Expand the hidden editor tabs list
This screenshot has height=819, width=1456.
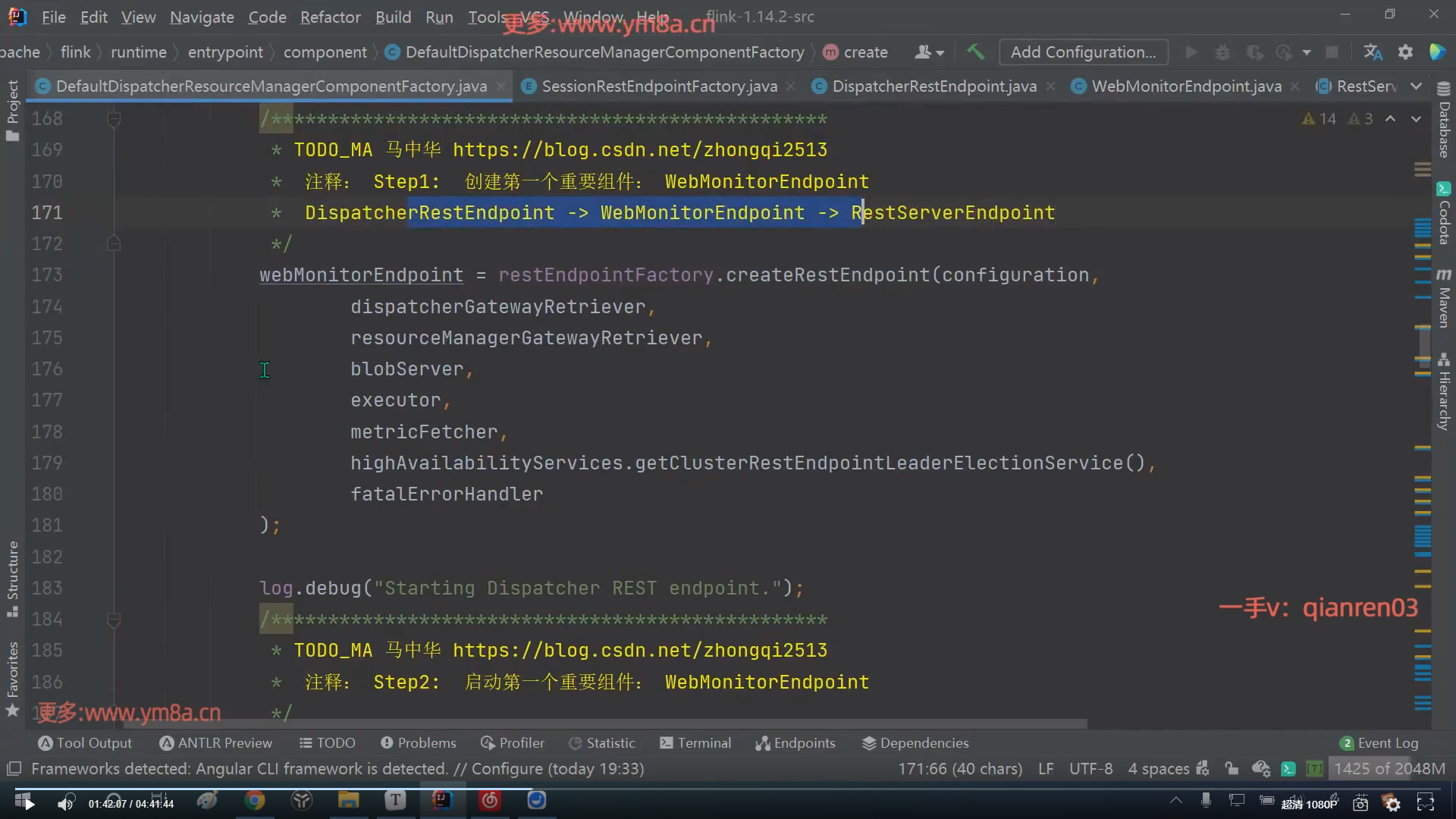click(x=1416, y=86)
